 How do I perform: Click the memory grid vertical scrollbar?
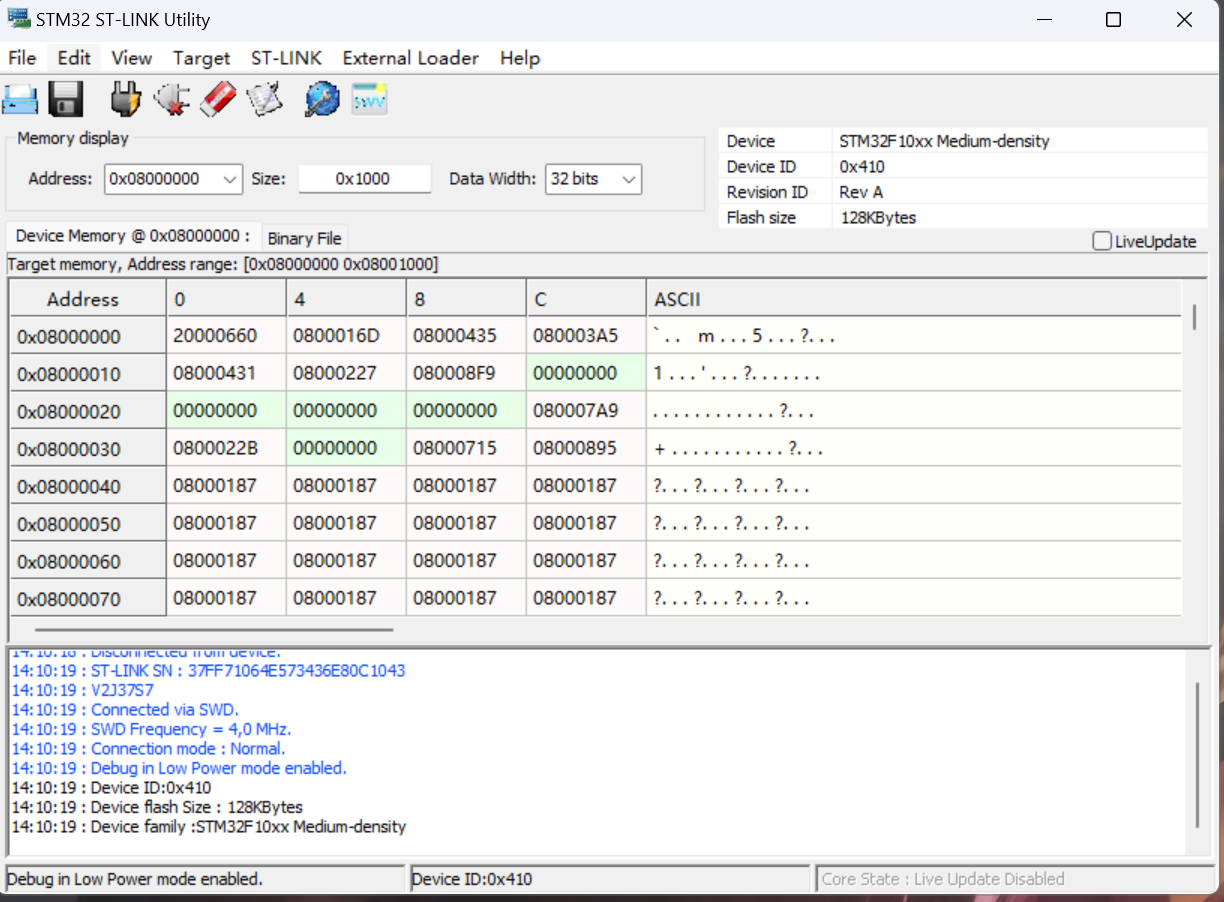(x=1195, y=317)
